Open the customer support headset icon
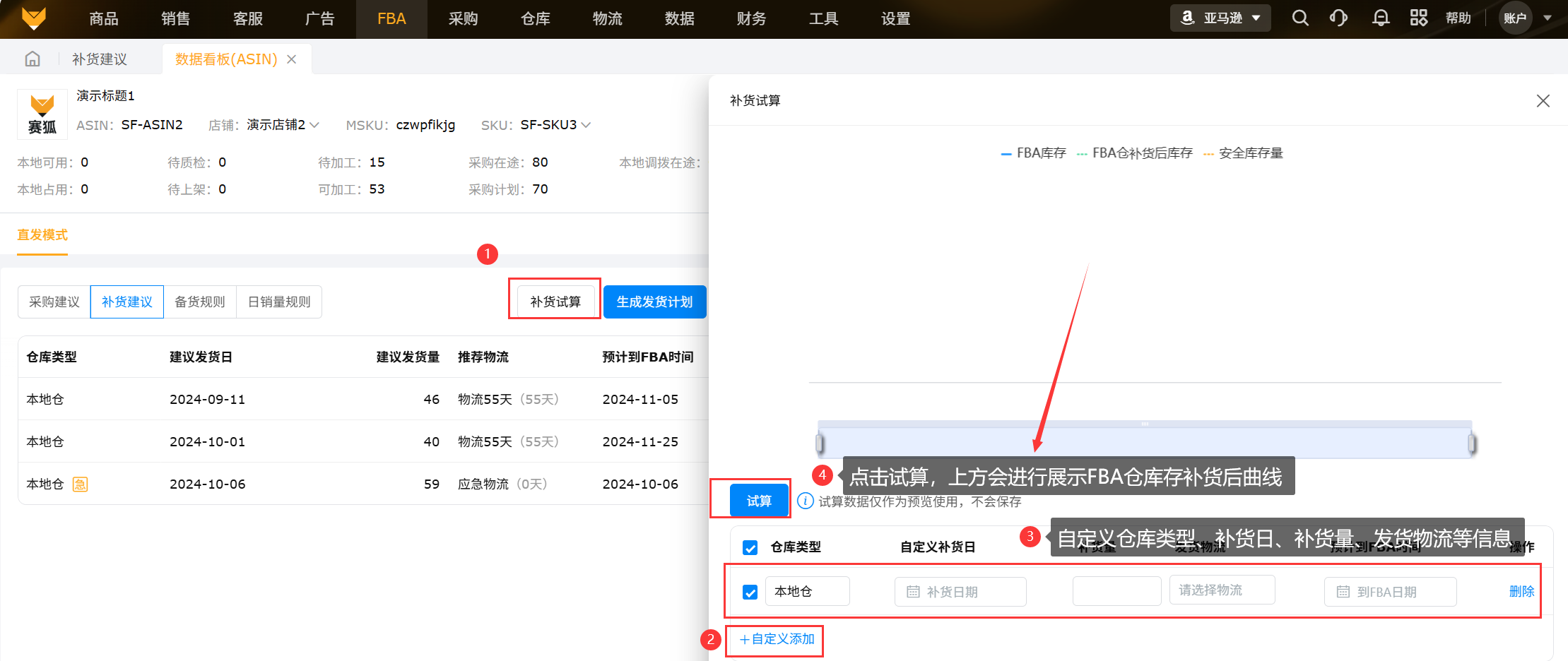1568x661 pixels. pos(1338,18)
